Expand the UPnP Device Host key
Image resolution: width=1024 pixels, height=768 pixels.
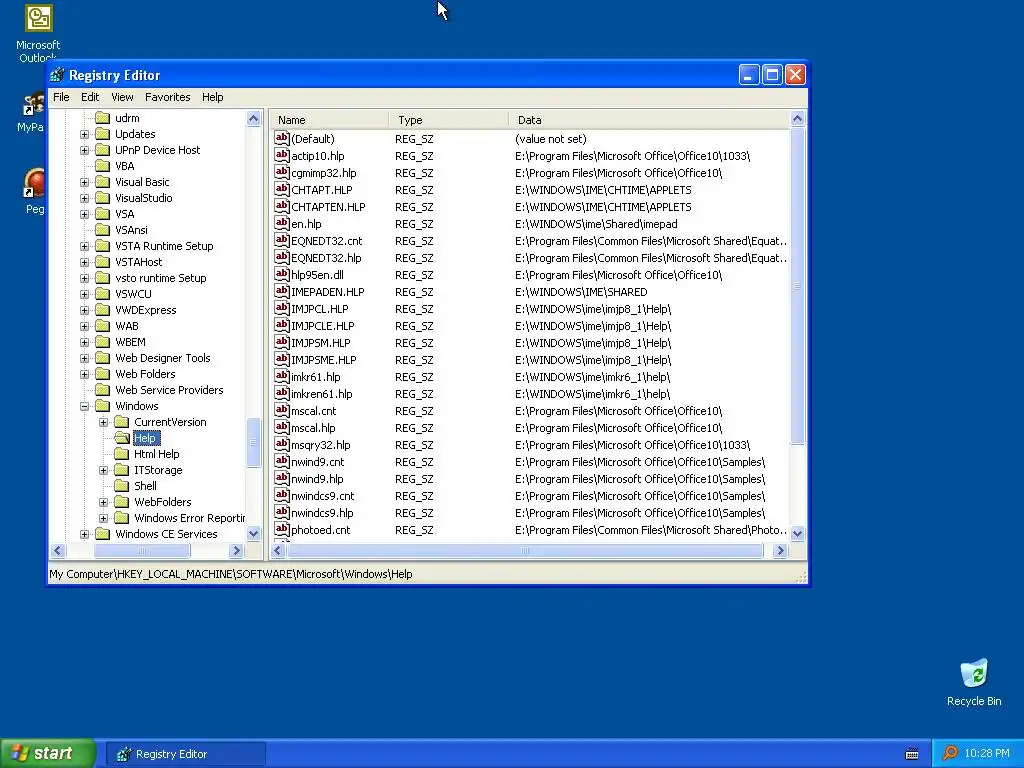84,150
